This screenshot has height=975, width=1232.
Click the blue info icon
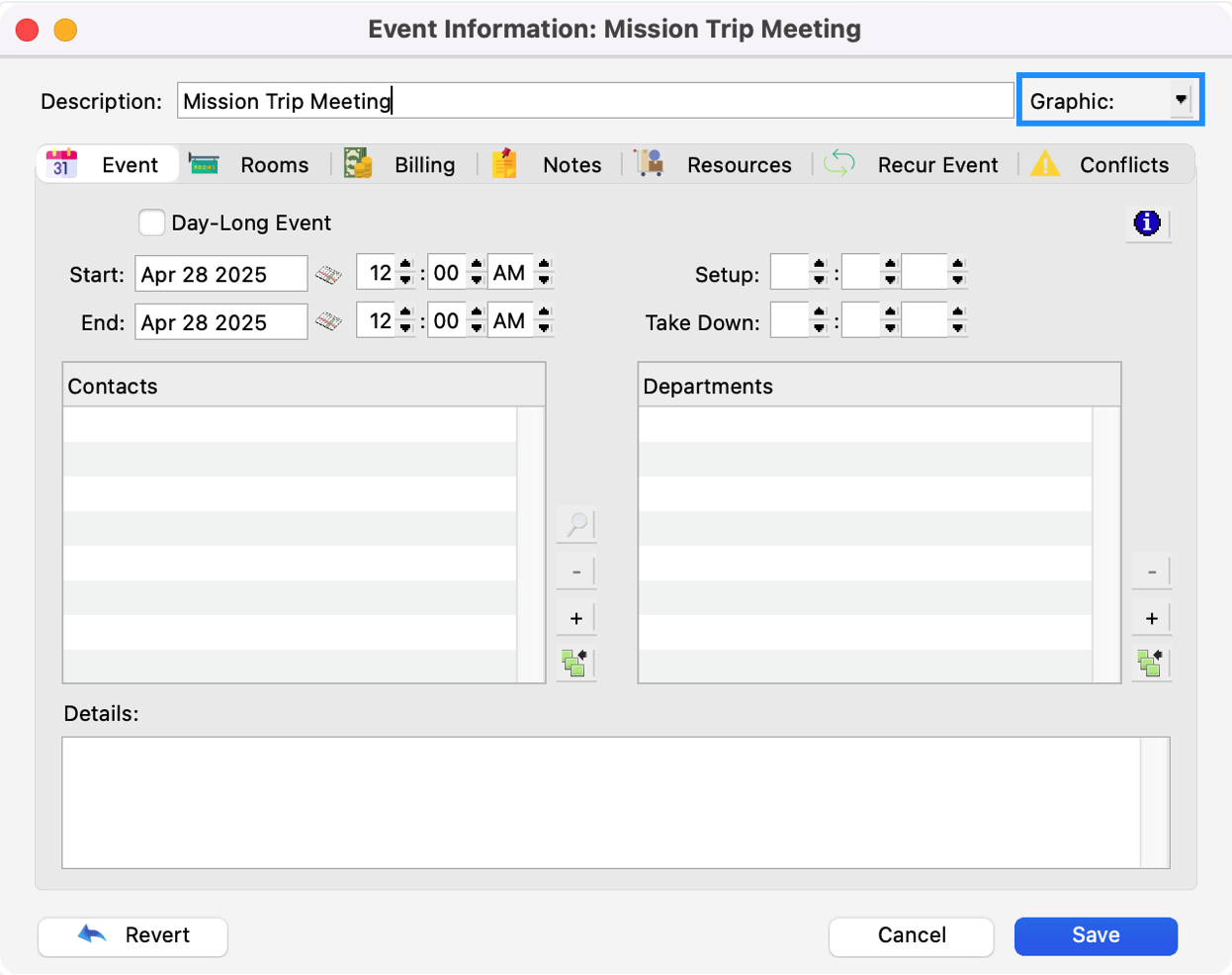pyautogui.click(x=1147, y=222)
